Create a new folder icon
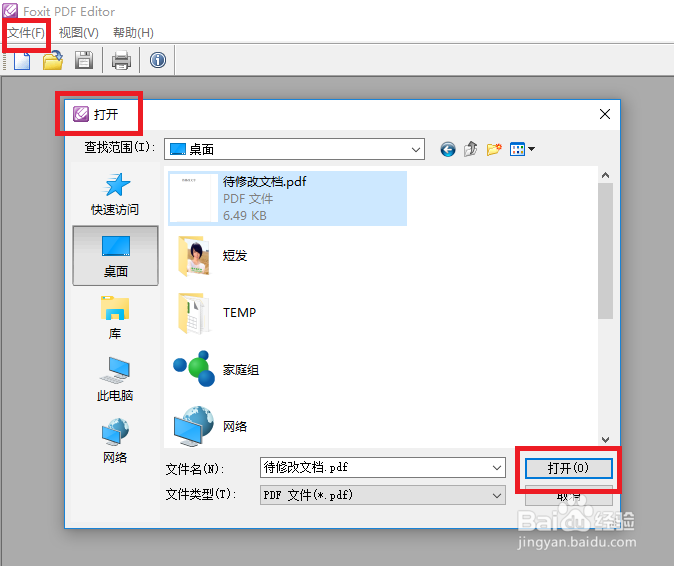Viewport: 674px width, 566px height. (494, 149)
